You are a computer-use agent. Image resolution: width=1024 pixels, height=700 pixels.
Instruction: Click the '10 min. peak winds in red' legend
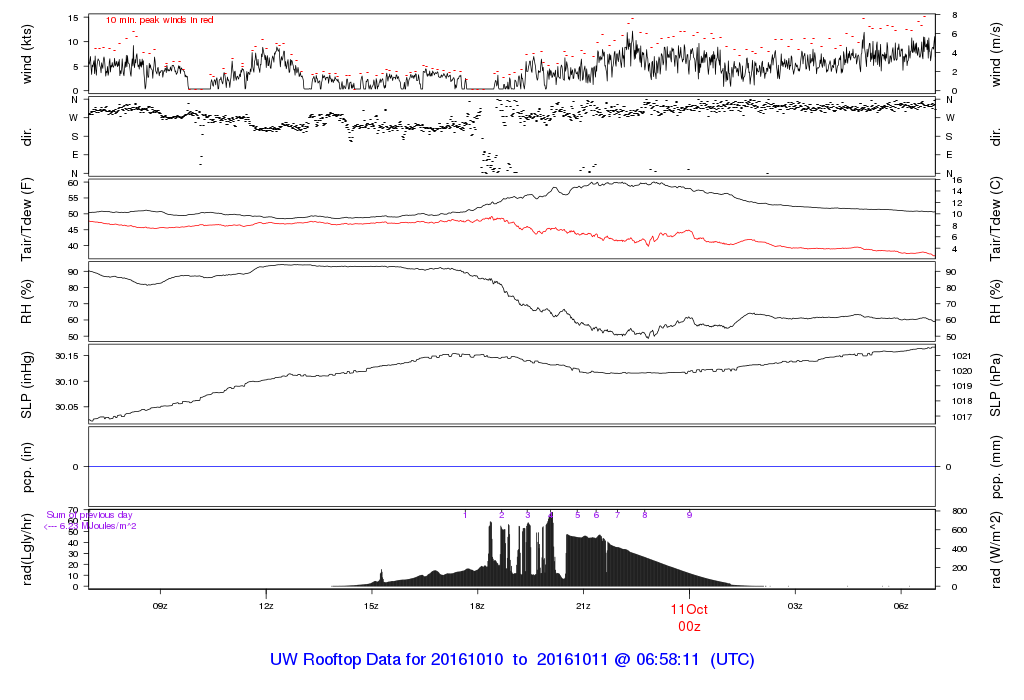[159, 20]
